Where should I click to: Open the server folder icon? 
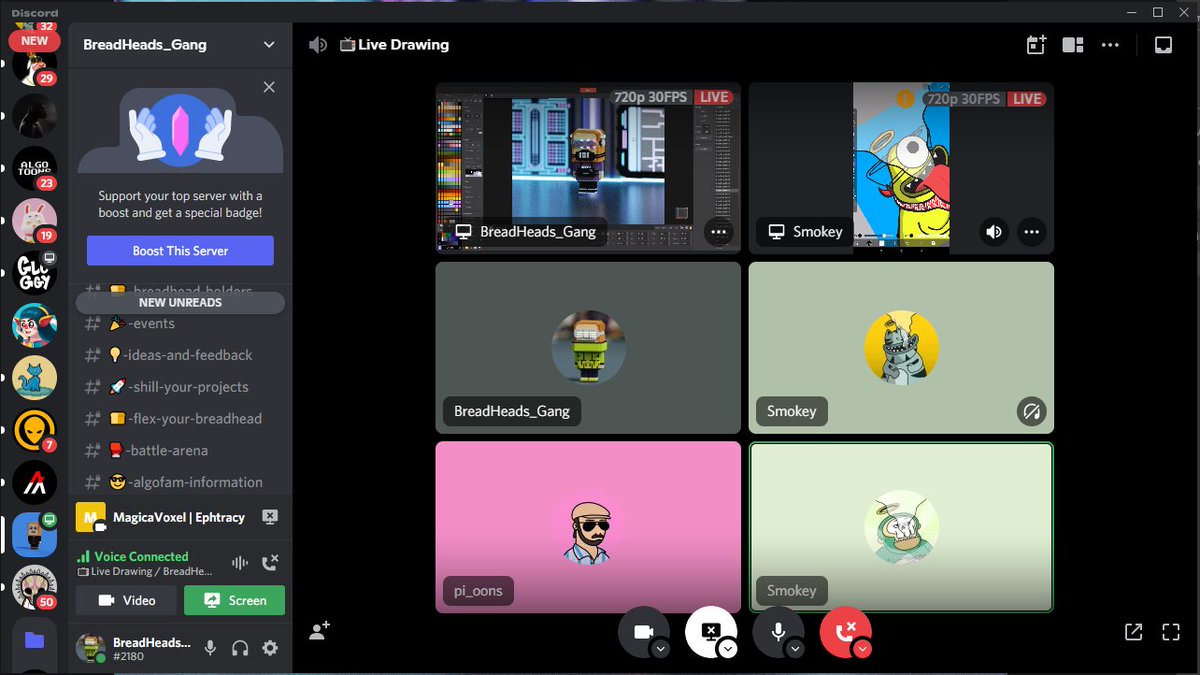34,640
